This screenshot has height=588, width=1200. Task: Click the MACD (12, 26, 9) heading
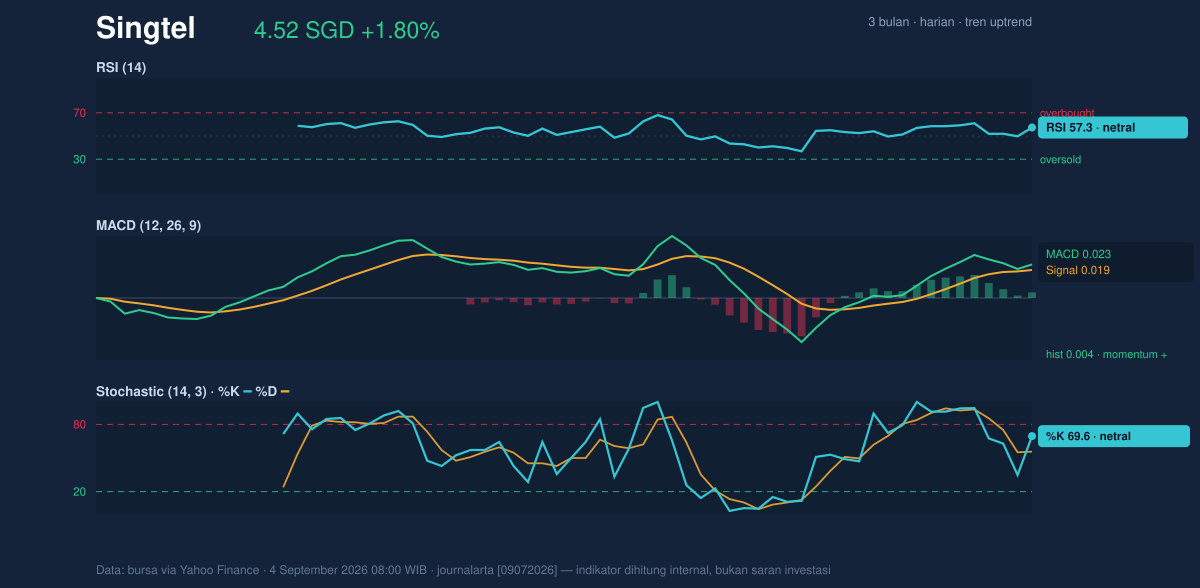[x=148, y=226]
